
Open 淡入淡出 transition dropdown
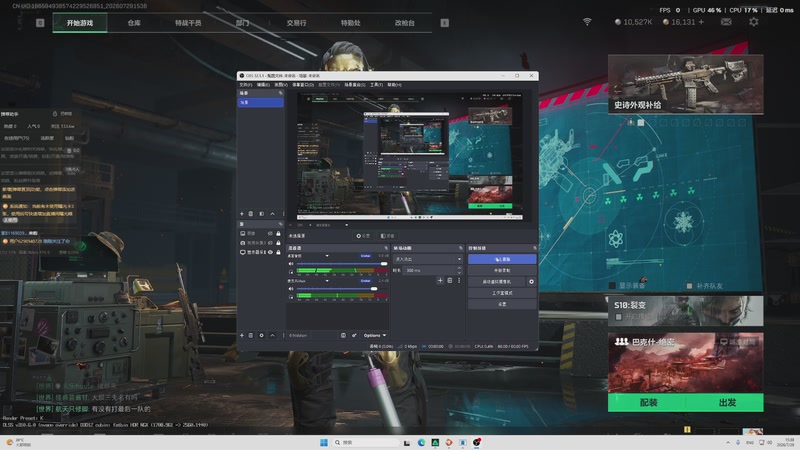[428, 259]
